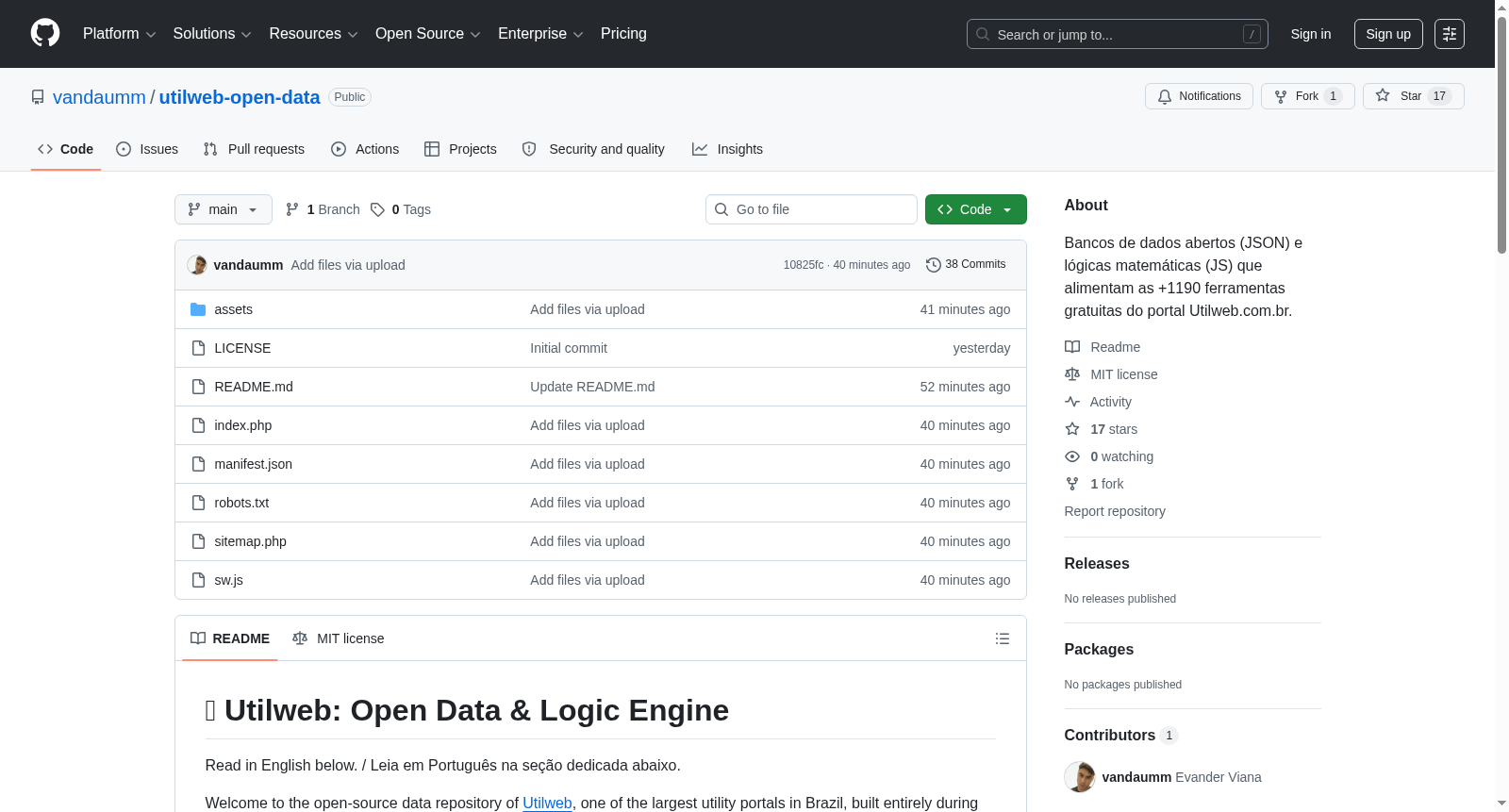Click the scale icon beside MIT license

coord(1072,374)
